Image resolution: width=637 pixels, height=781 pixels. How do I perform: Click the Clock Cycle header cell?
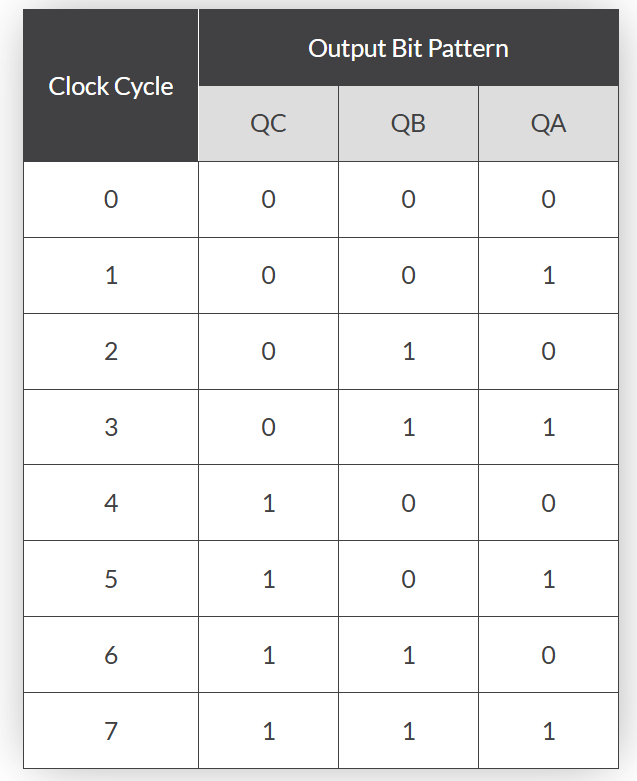111,86
